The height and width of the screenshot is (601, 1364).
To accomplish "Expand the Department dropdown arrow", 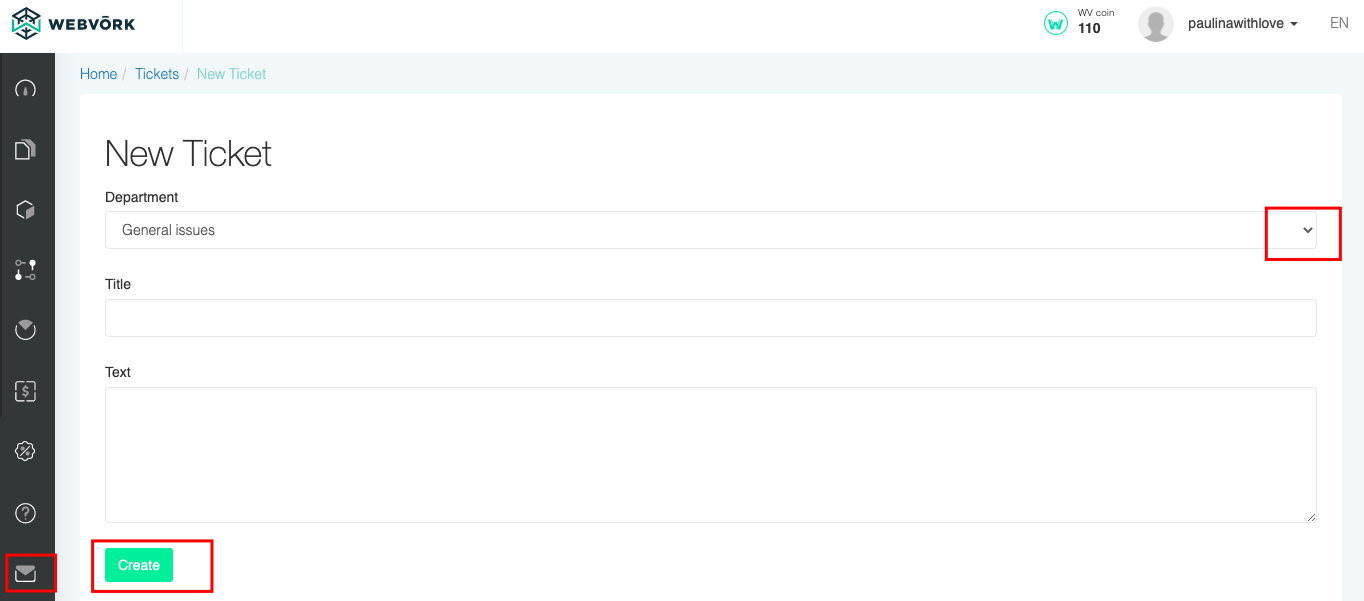I will (1307, 230).
